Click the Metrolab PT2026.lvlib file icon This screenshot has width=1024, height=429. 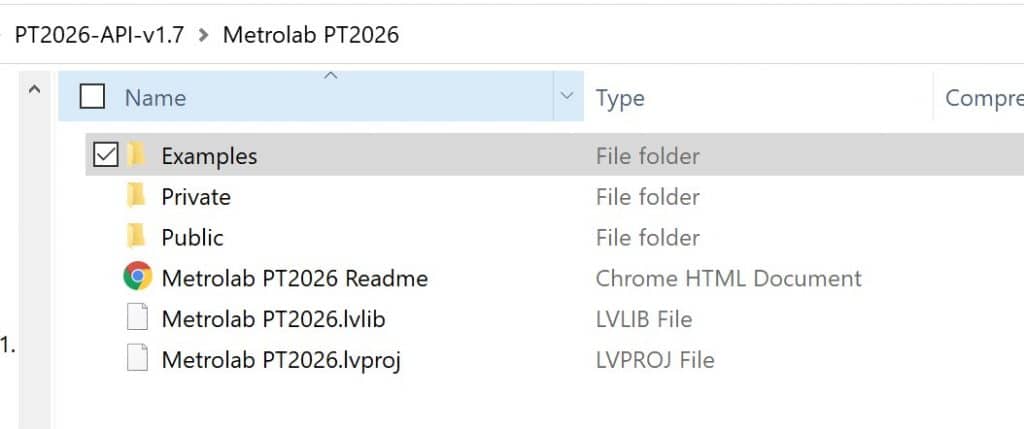[137, 319]
